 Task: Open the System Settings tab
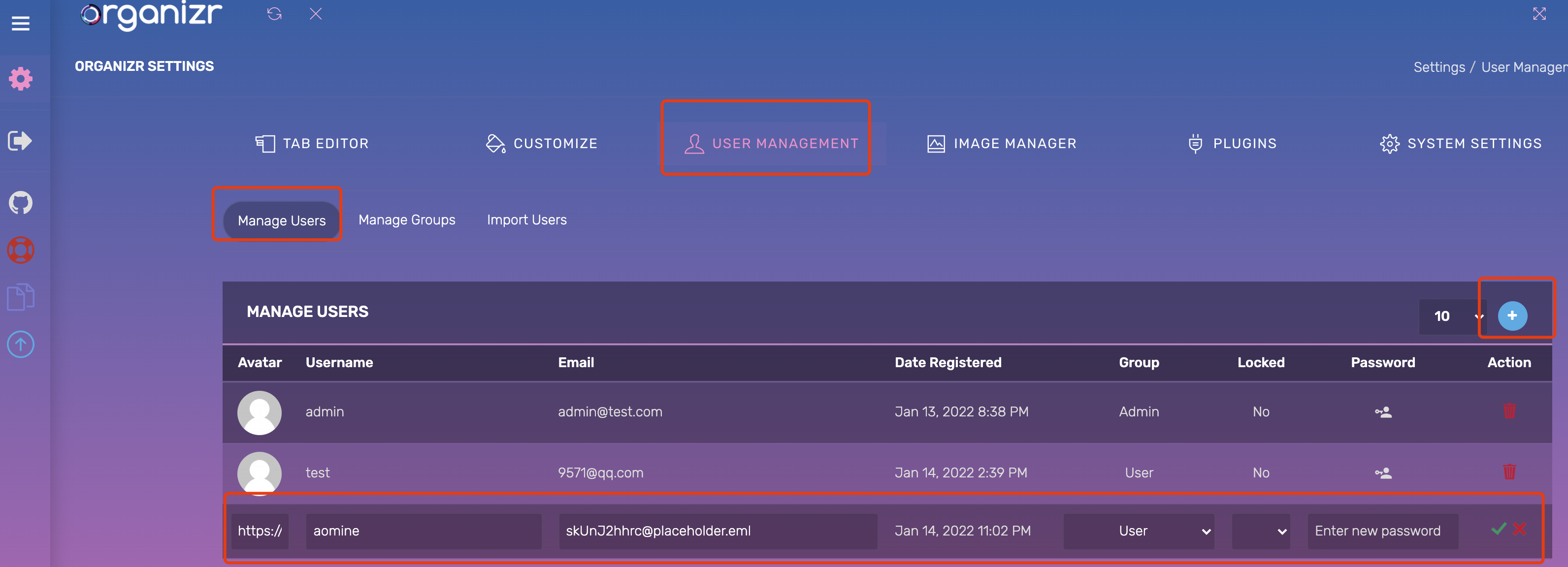coord(1461,144)
